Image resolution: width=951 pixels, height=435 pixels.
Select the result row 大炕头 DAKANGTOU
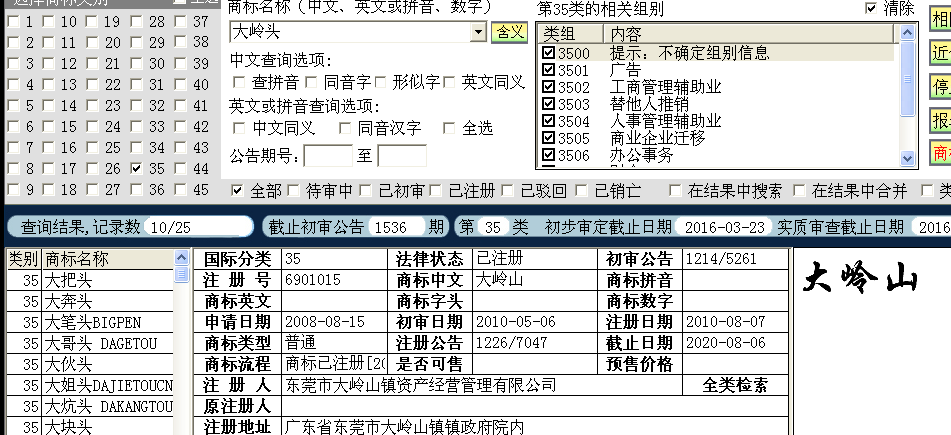click(x=90, y=406)
